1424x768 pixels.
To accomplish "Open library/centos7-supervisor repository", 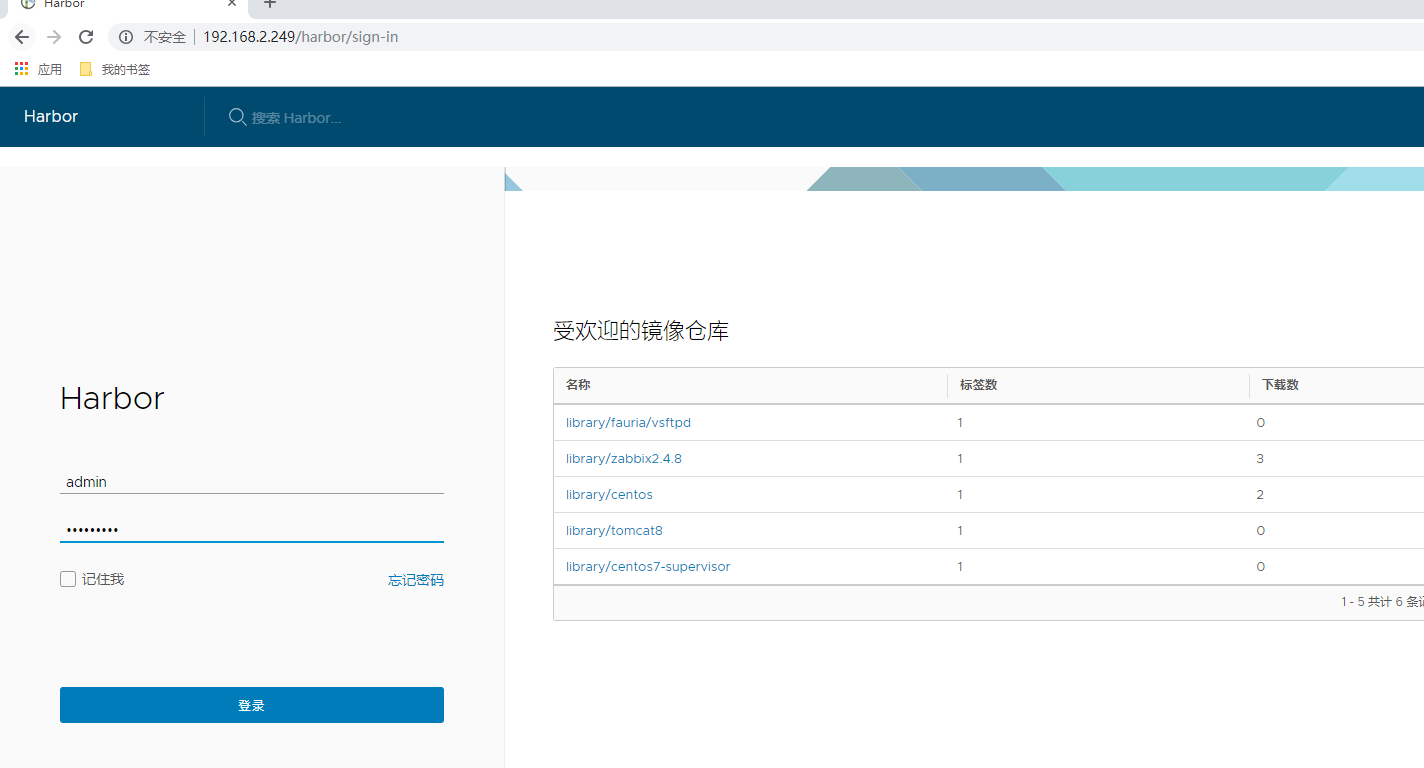I will (648, 567).
